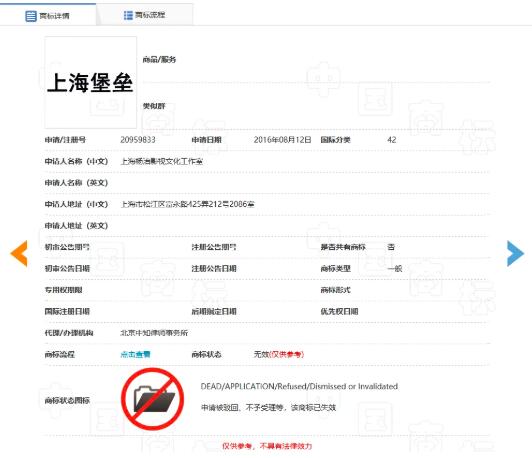The width and height of the screenshot is (532, 458).
Task: Select the shared-trademark value 否
Action: coord(391,247)
